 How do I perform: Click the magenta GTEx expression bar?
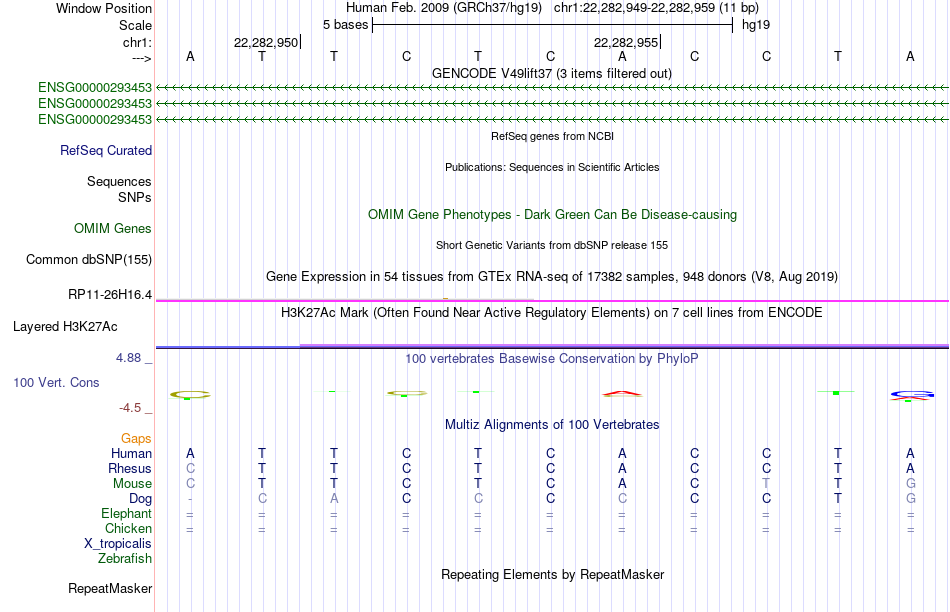tap(552, 301)
